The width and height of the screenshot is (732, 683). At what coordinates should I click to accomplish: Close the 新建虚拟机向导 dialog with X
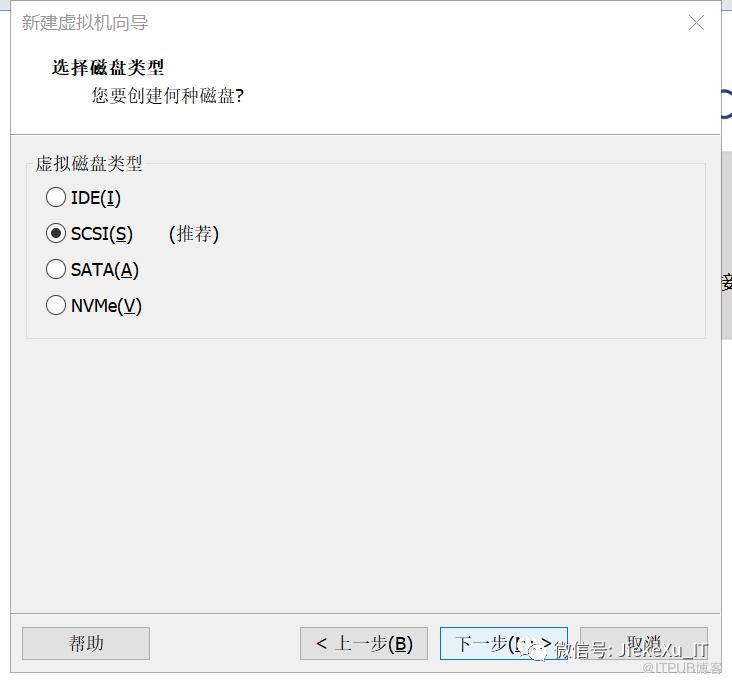point(696,23)
